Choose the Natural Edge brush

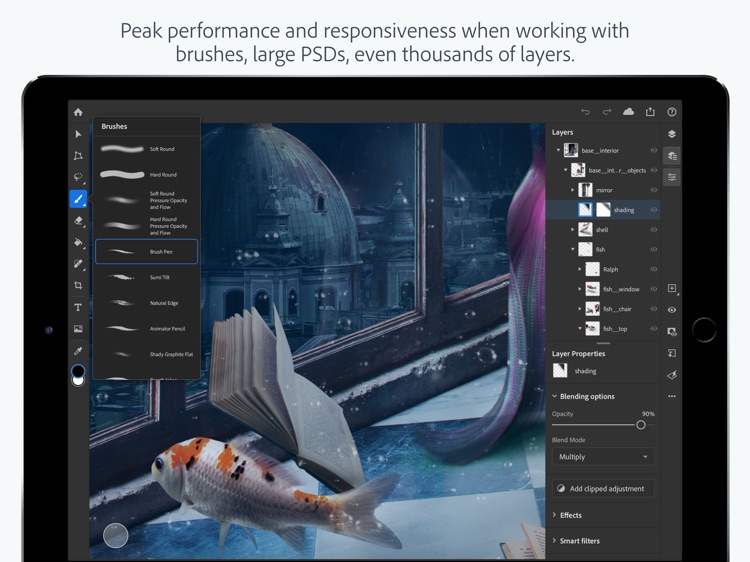[x=146, y=303]
